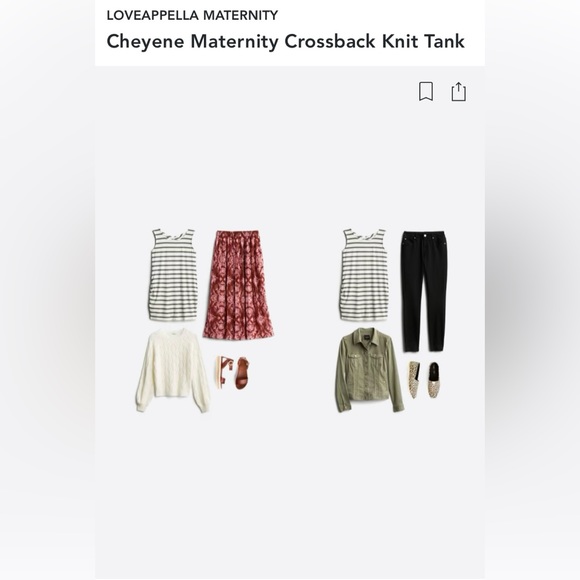Screen dimensions: 580x580
Task: Select the striped tank in right outfit
Action: (364, 274)
